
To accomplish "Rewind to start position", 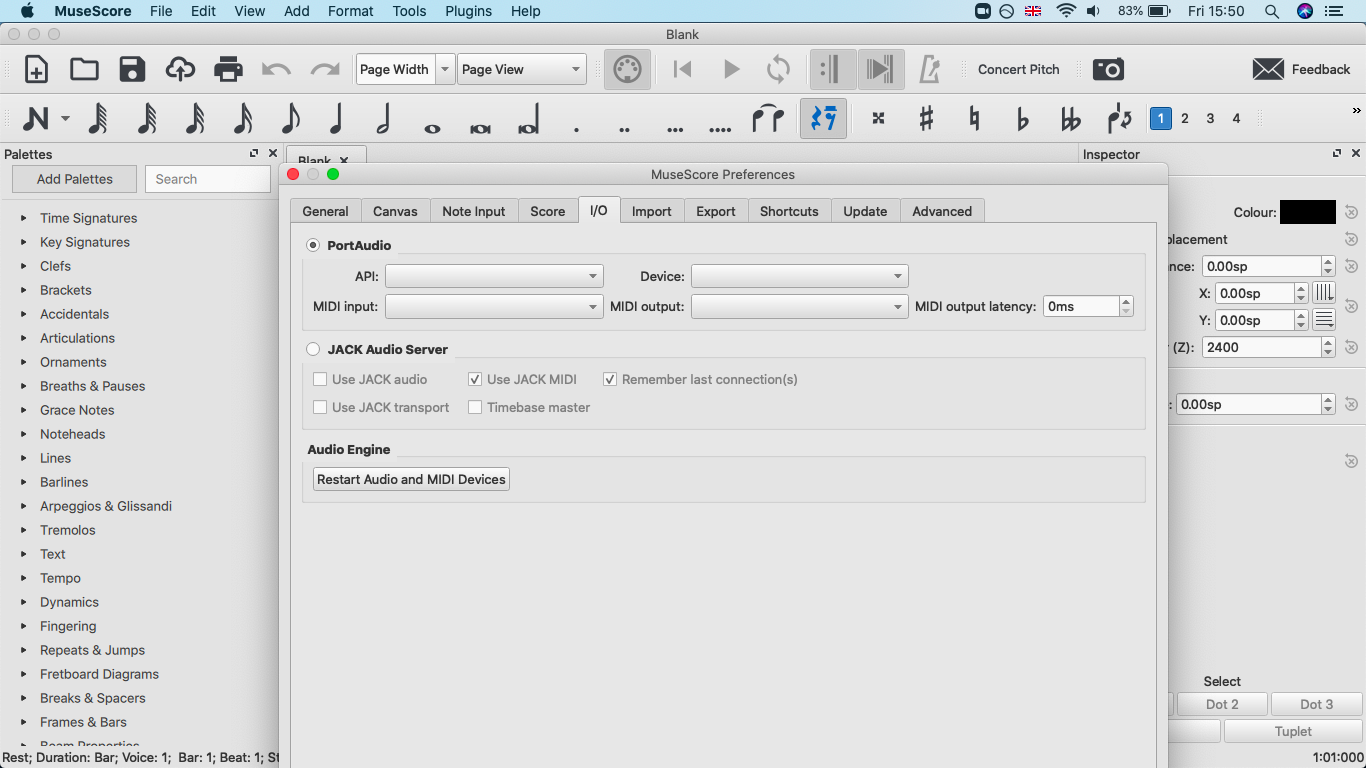I will [683, 69].
